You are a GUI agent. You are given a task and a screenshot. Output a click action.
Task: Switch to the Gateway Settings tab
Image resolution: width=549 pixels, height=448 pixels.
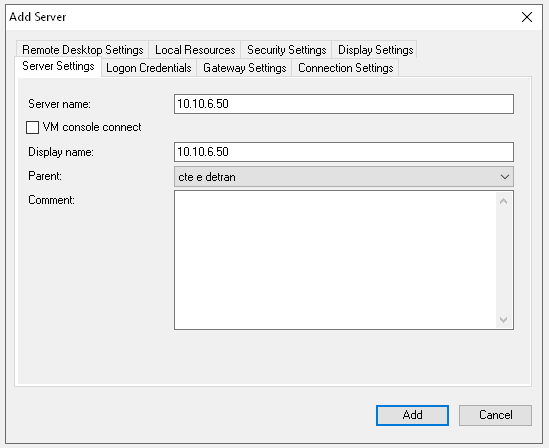click(245, 68)
